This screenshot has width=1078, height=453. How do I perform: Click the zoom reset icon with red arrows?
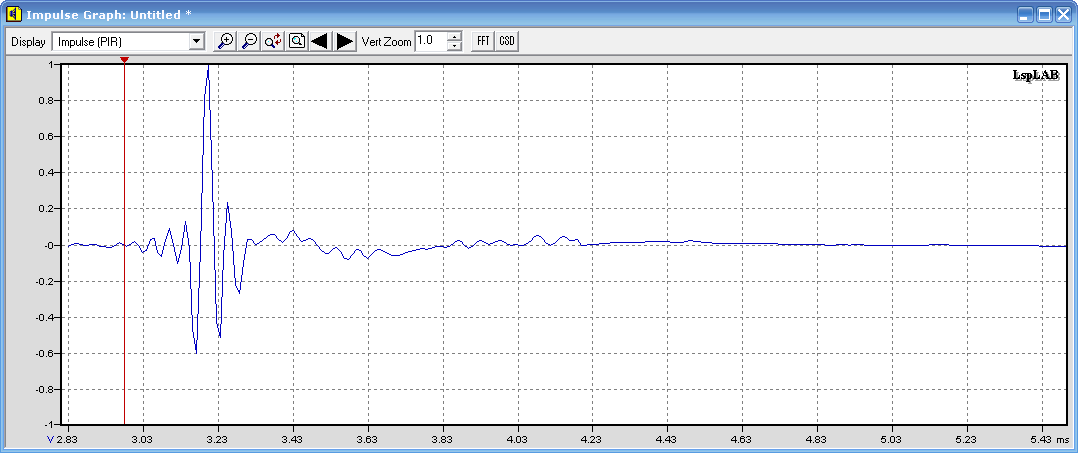[273, 41]
